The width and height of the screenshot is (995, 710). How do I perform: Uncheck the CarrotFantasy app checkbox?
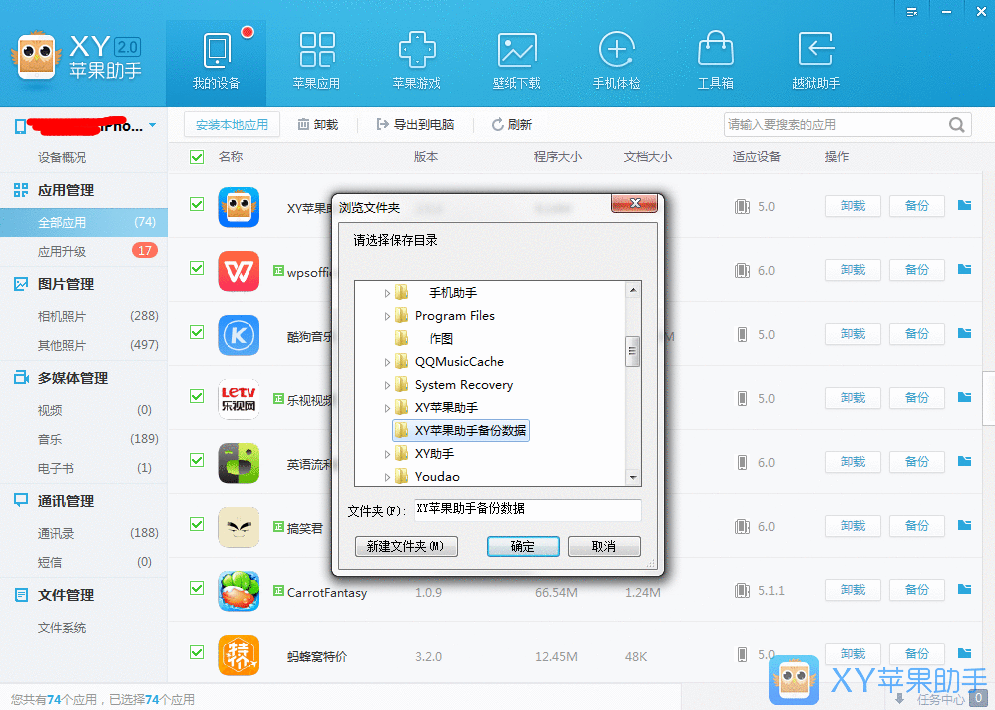[196, 590]
